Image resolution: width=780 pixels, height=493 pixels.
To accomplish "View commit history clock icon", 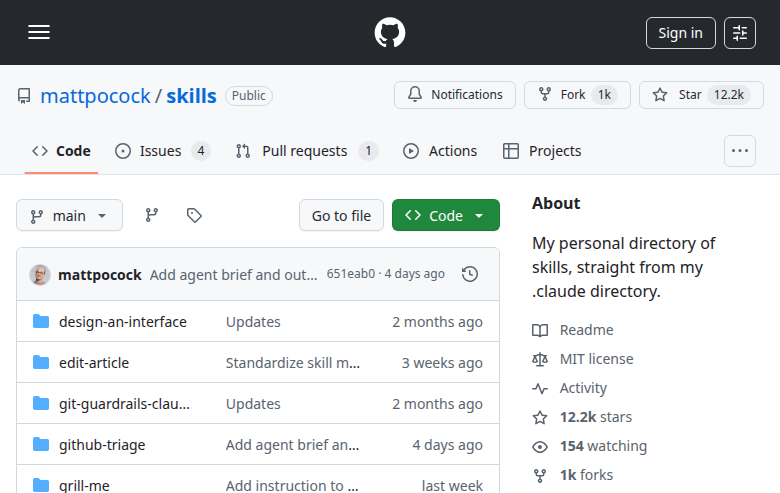I will [x=470, y=274].
